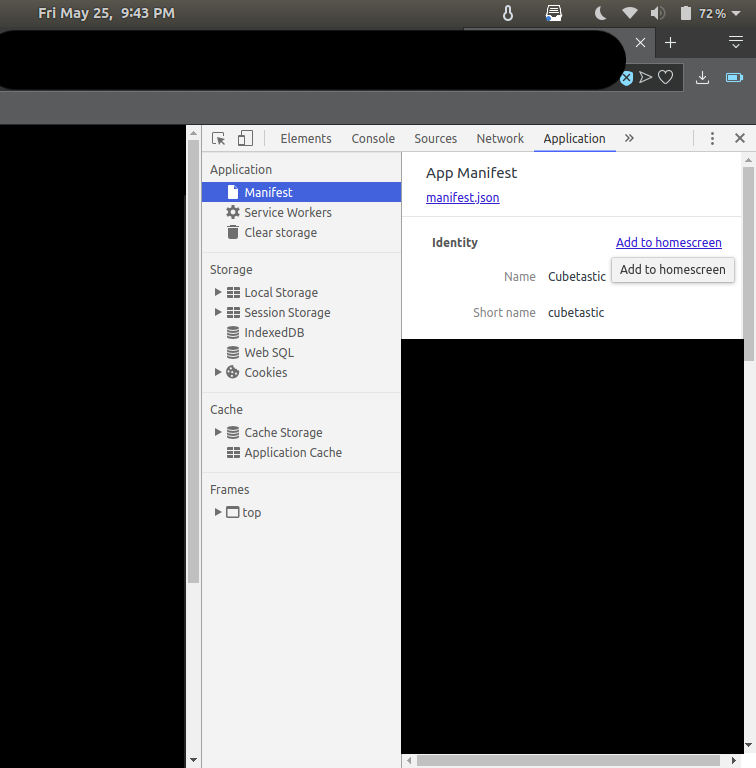Open the manifest.json link

coord(462,197)
